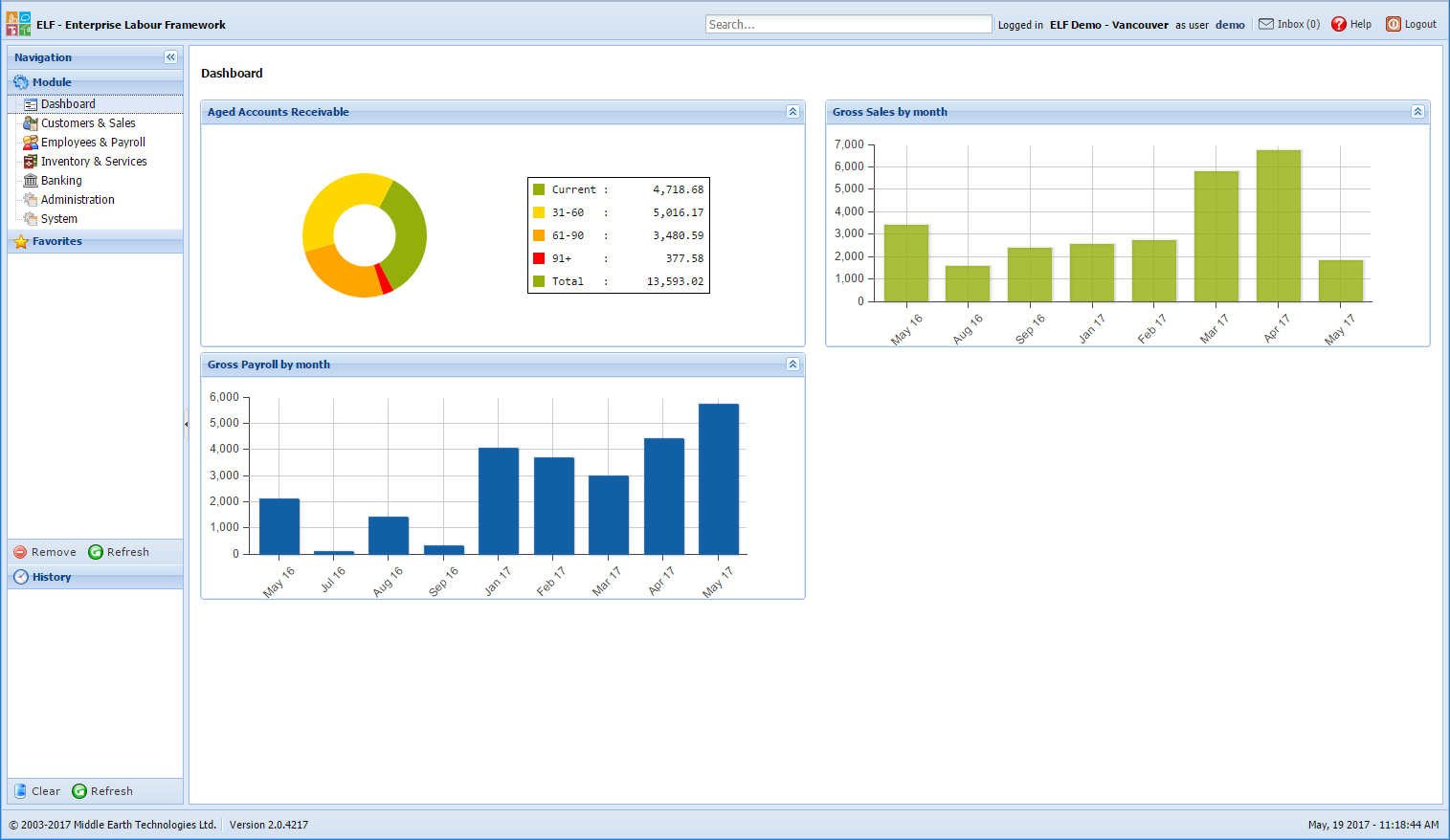Collapse the Aged Accounts Receivable panel
The height and width of the screenshot is (840, 1450).
(x=792, y=111)
